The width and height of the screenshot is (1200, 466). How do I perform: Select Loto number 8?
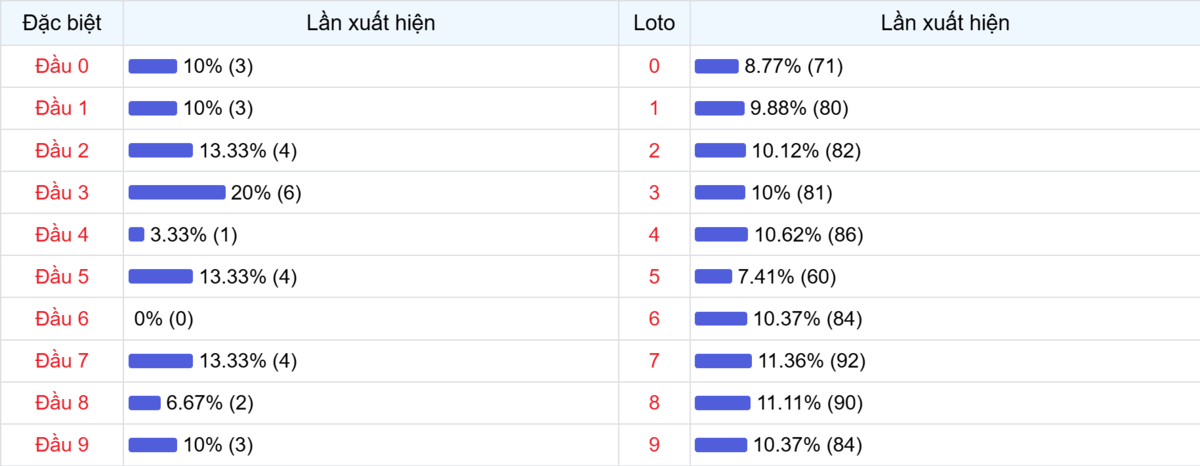tap(654, 403)
